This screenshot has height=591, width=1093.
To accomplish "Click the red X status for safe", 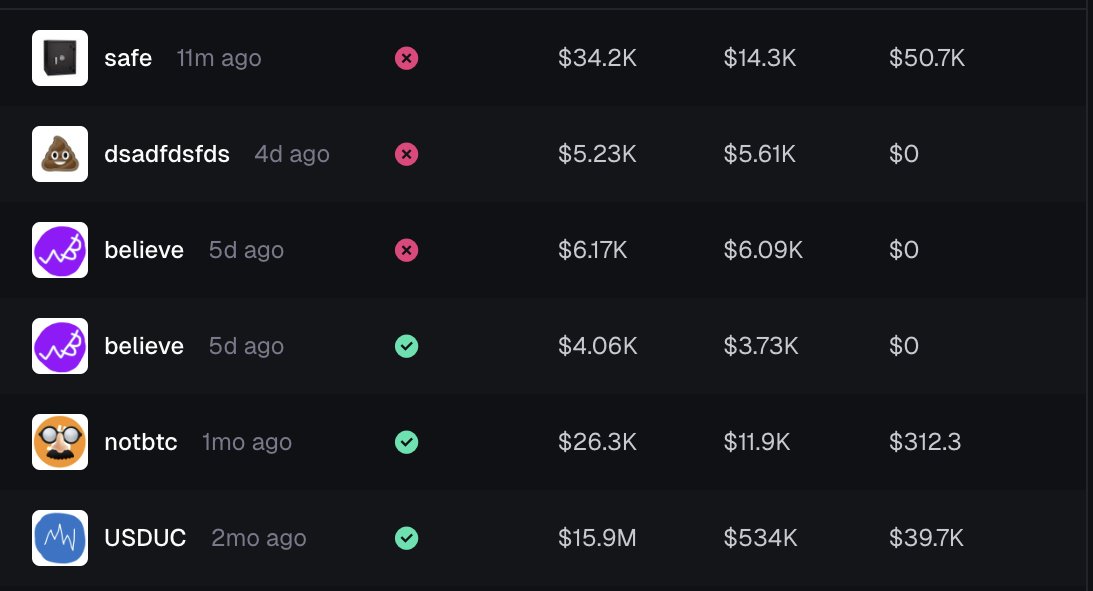I will [406, 58].
